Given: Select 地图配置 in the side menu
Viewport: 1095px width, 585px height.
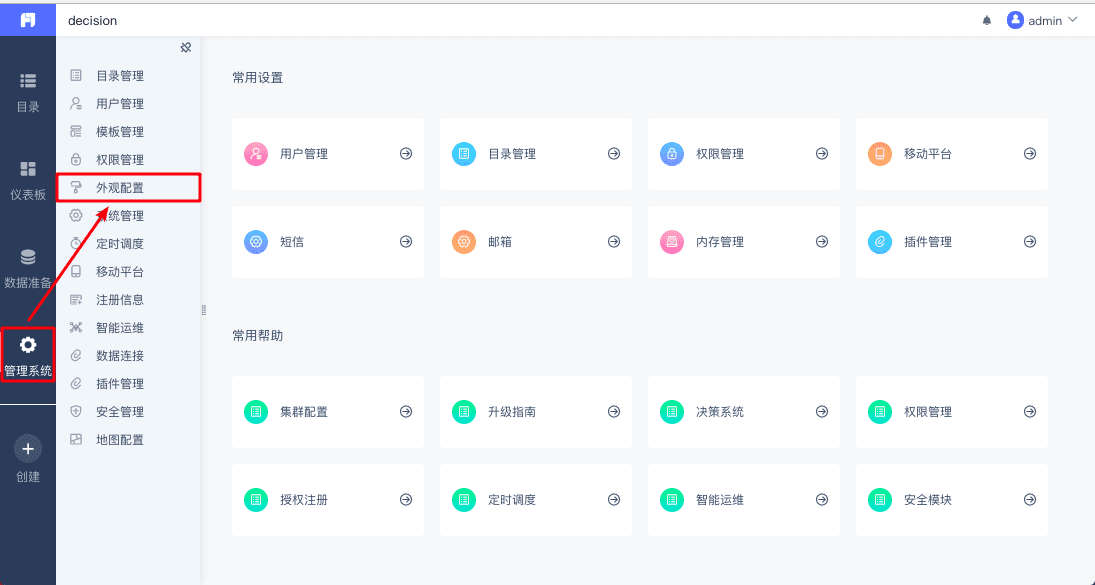Looking at the screenshot, I should 120,440.
